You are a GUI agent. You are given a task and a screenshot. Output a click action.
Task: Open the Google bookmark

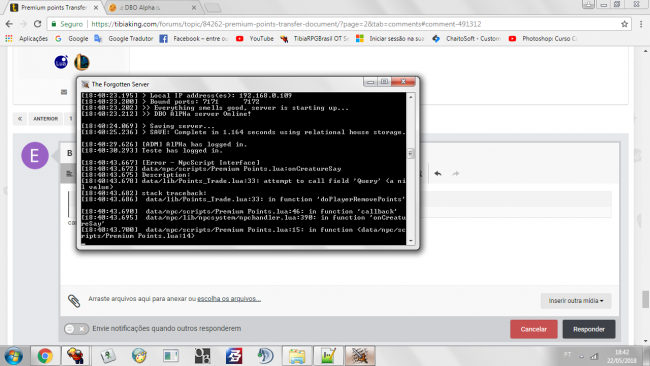72,39
